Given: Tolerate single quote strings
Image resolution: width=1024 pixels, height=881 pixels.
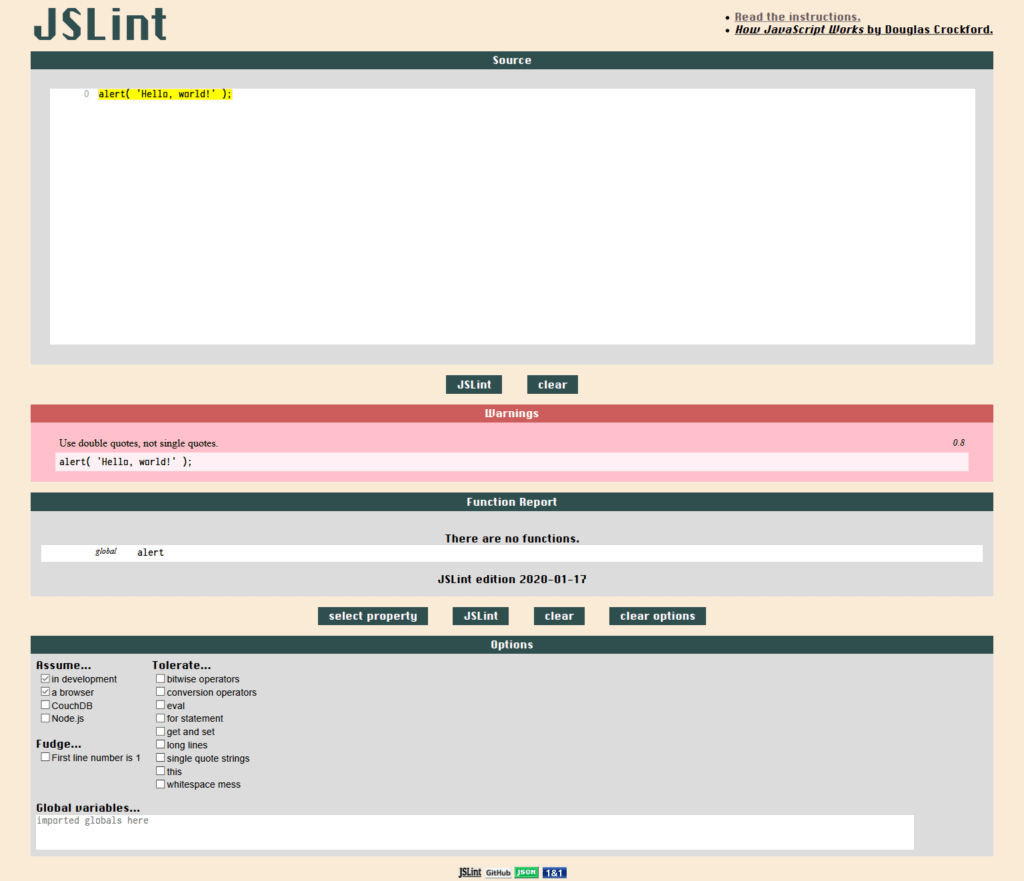Looking at the screenshot, I should tap(160, 757).
